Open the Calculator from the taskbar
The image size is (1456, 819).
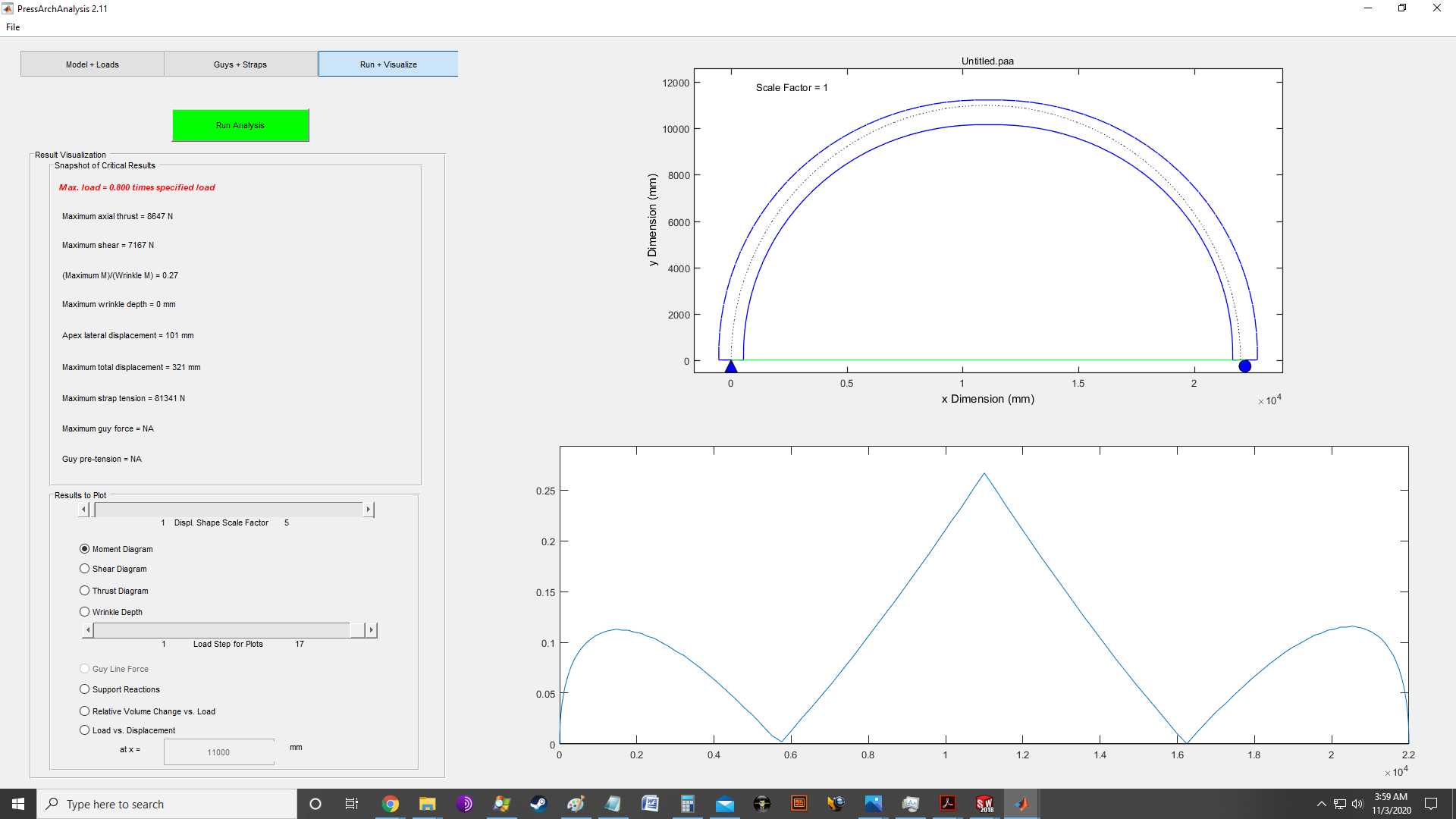[687, 804]
